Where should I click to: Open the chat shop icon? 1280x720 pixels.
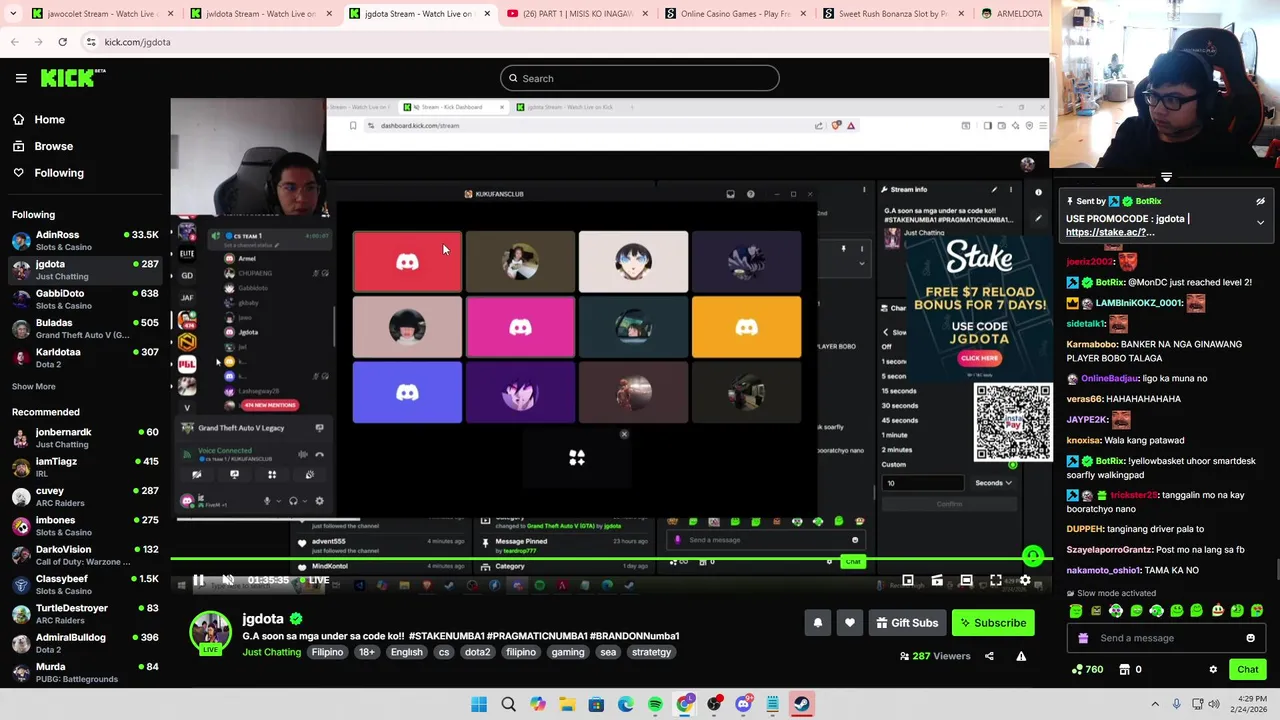tap(1125, 670)
